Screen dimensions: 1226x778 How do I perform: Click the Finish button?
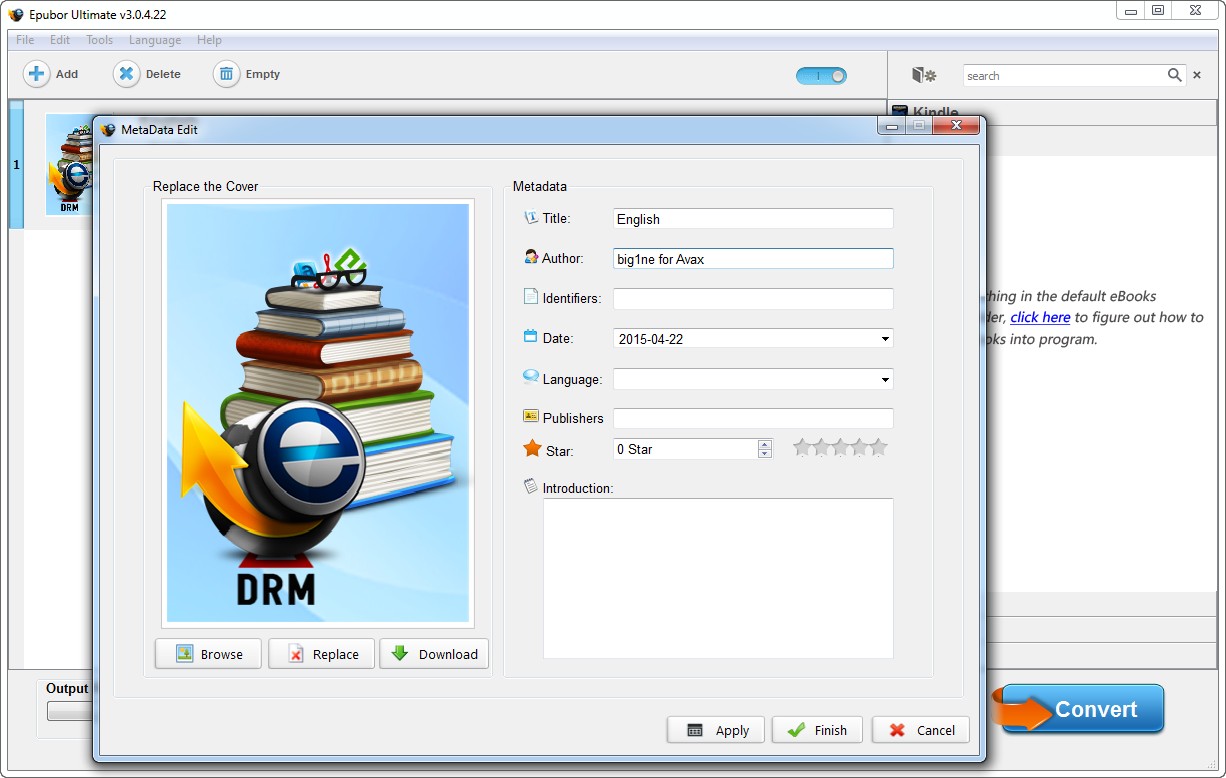pos(816,730)
